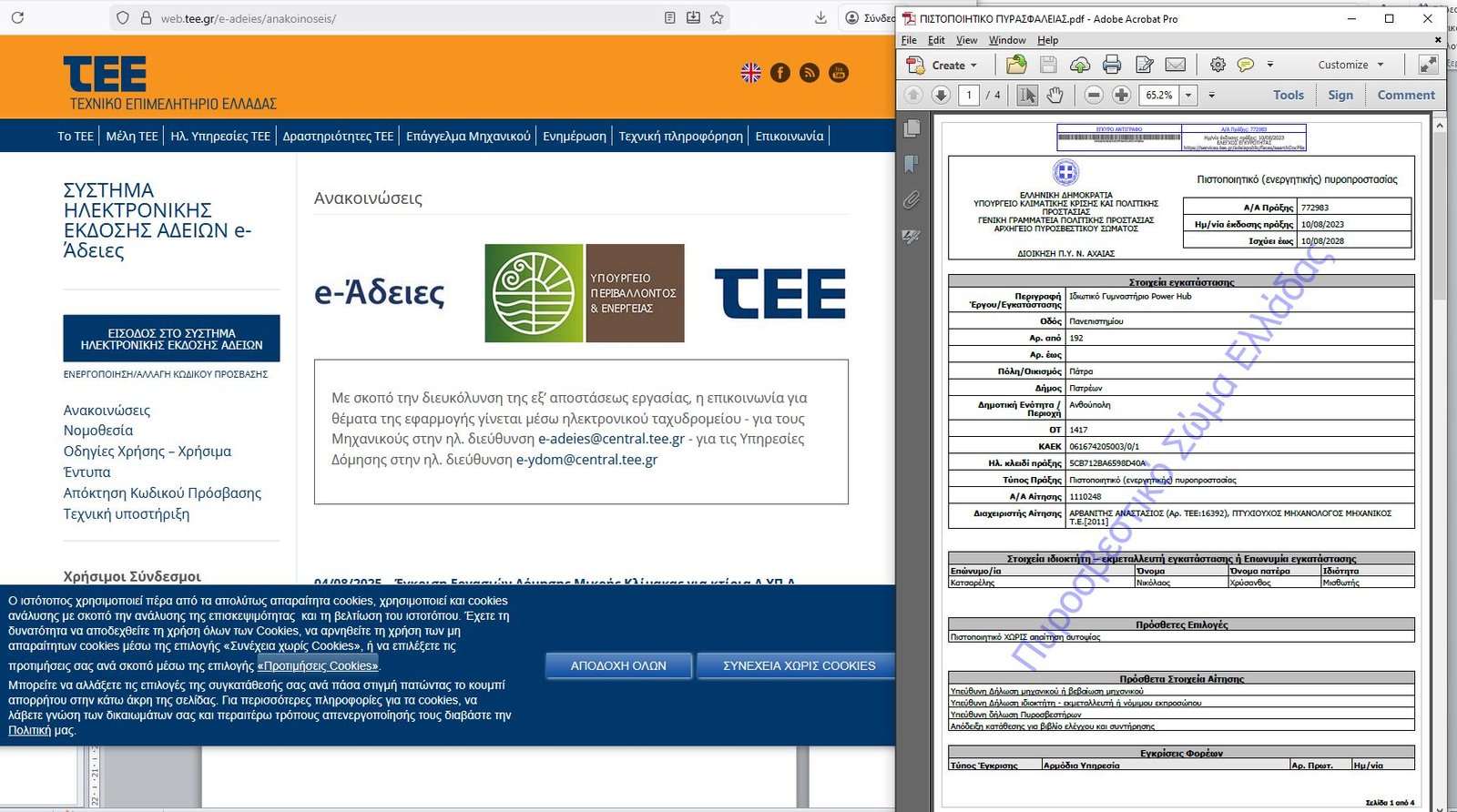Open a file with the folder icon
1457x812 pixels.
coord(1016,65)
